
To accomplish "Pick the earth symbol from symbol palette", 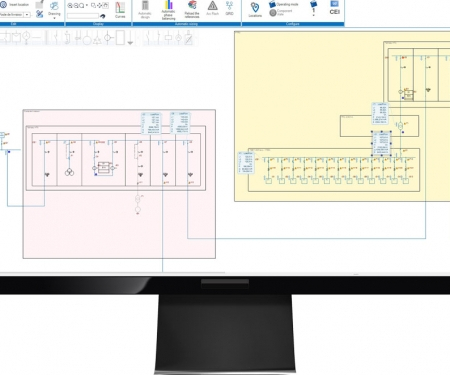I will pos(130,38).
